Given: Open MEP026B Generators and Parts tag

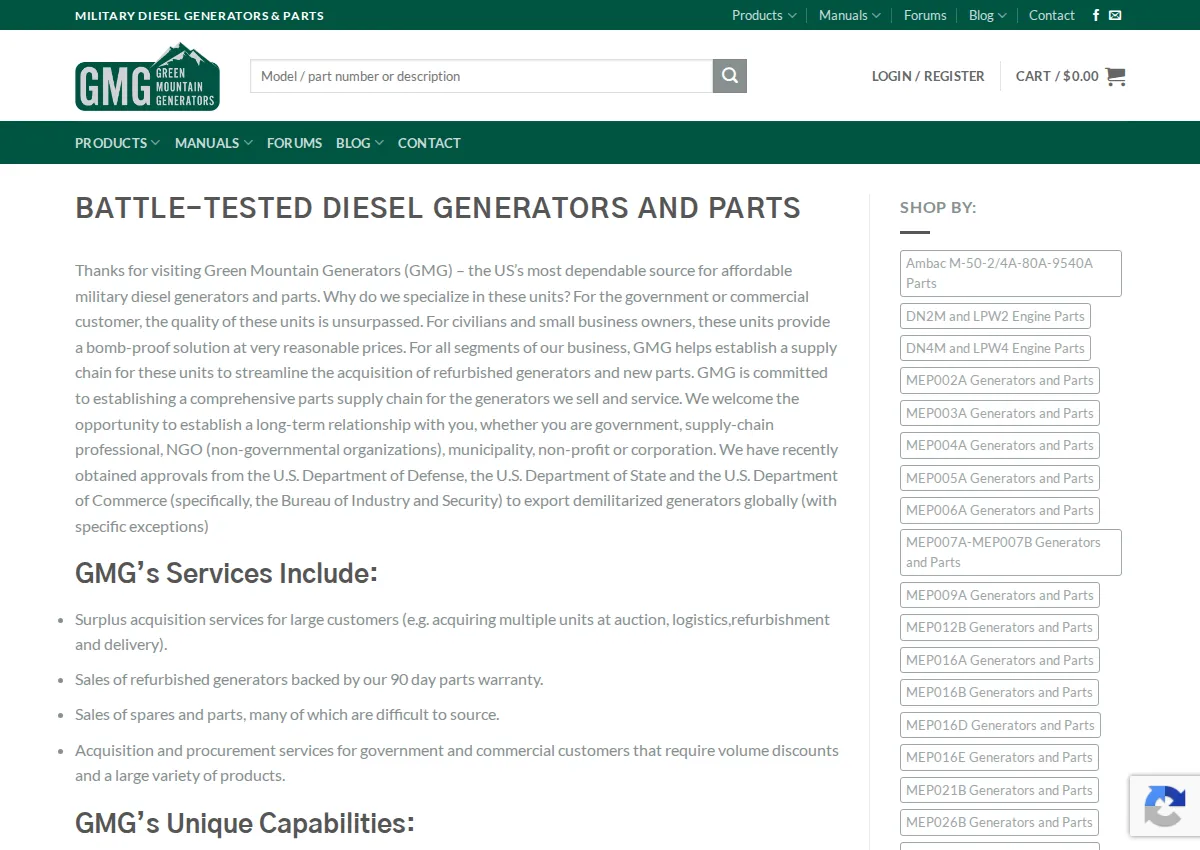Looking at the screenshot, I should pos(999,822).
